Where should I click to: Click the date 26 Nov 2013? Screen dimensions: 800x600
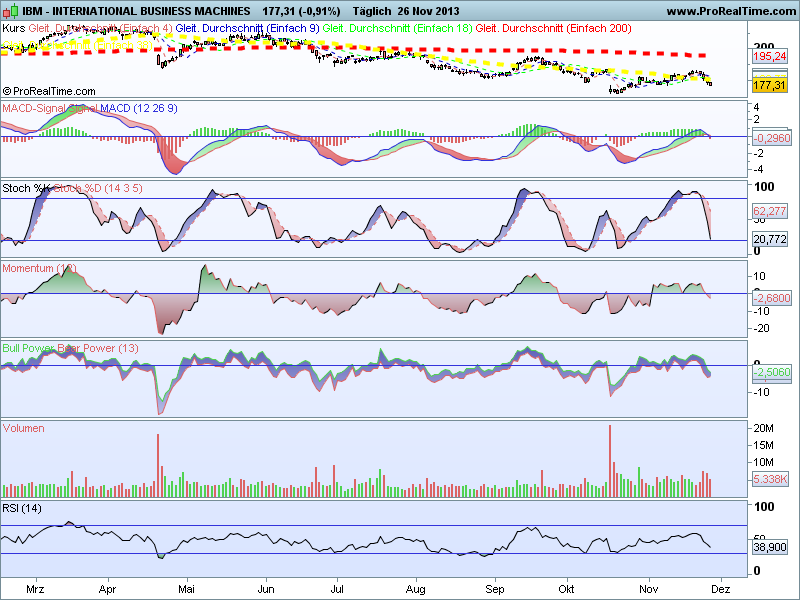click(x=427, y=11)
